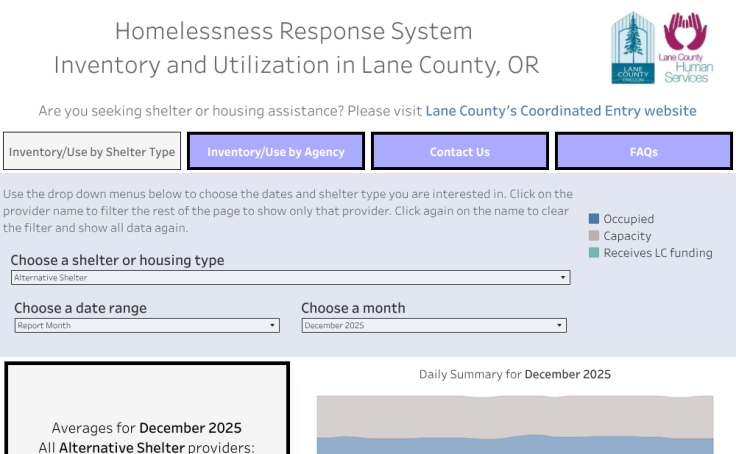Open the Choose a month dropdown

[x=434, y=325]
